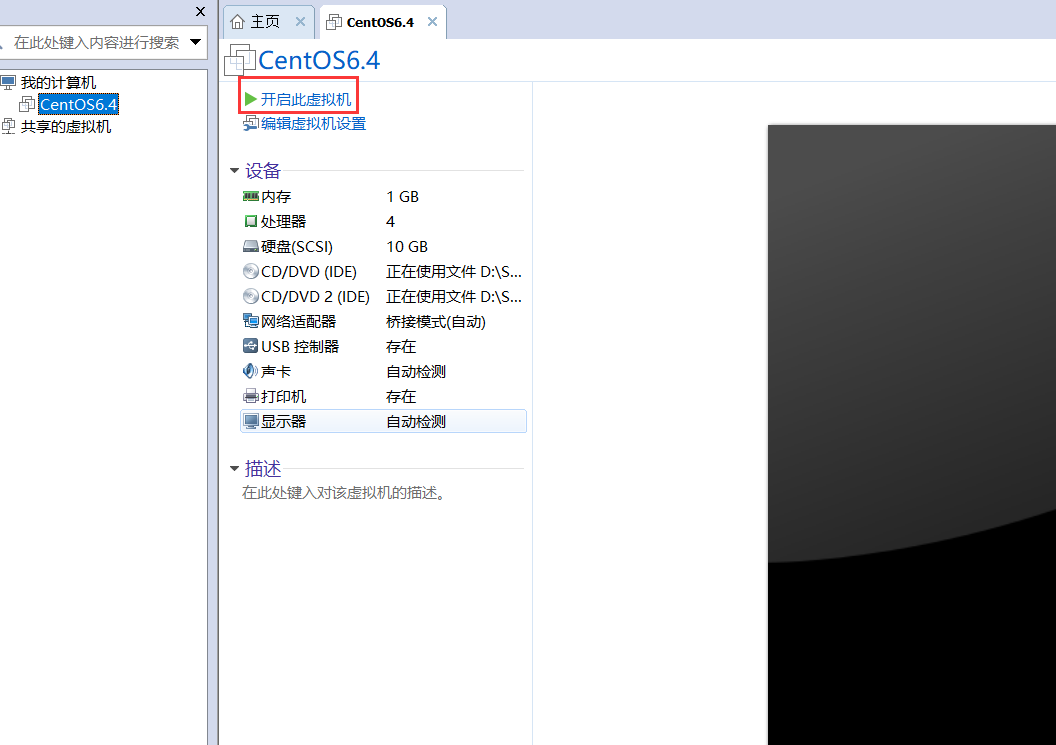Click the 网络适配器 network adapter icon
Image resolution: width=1056 pixels, height=745 pixels.
click(251, 321)
